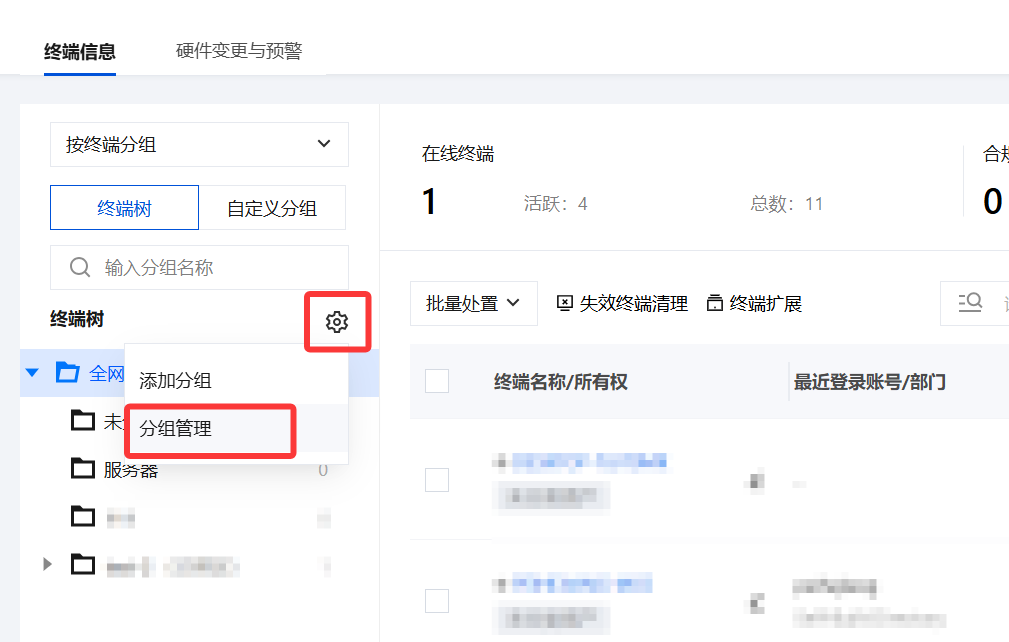Image resolution: width=1009 pixels, height=642 pixels.
Task: Expand the bottom collapsed tree group arrow
Action: (47, 564)
